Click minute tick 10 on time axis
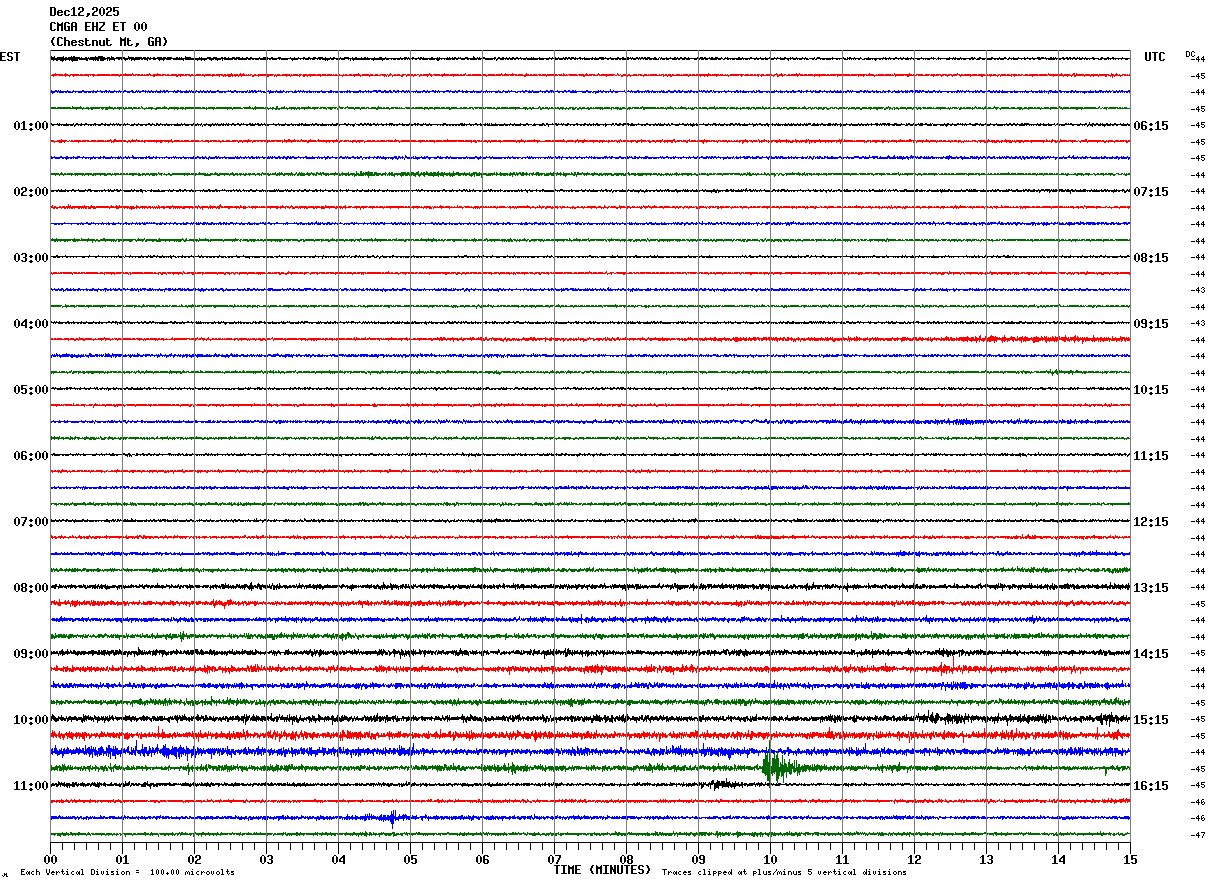 pyautogui.click(x=770, y=859)
